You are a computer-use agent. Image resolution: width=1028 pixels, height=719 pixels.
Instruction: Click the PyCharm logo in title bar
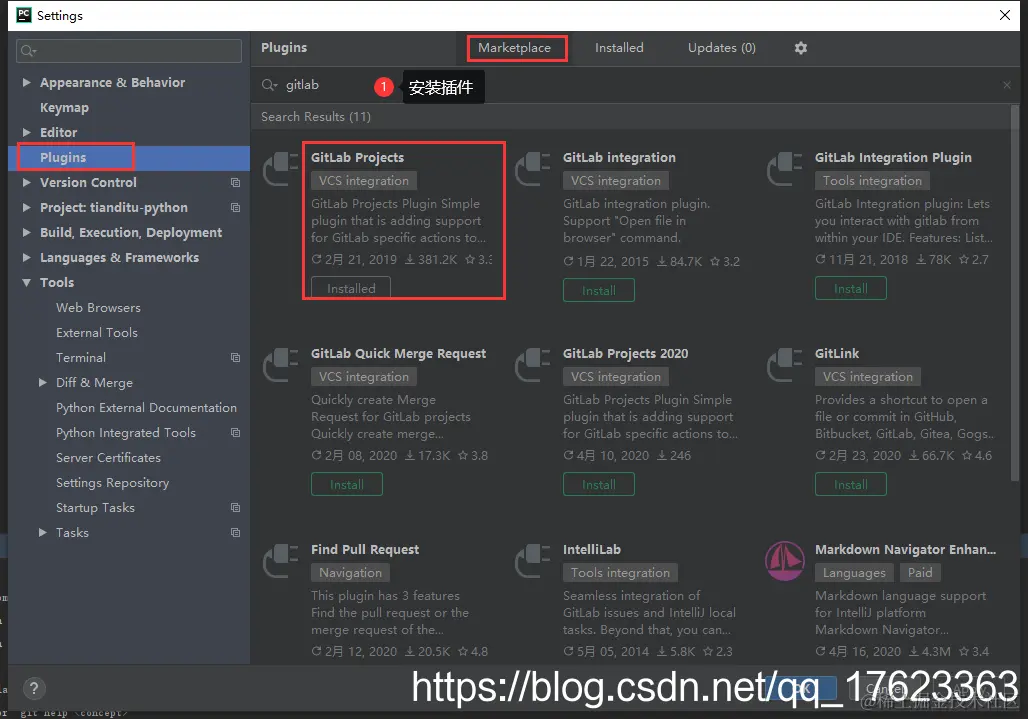pos(24,14)
